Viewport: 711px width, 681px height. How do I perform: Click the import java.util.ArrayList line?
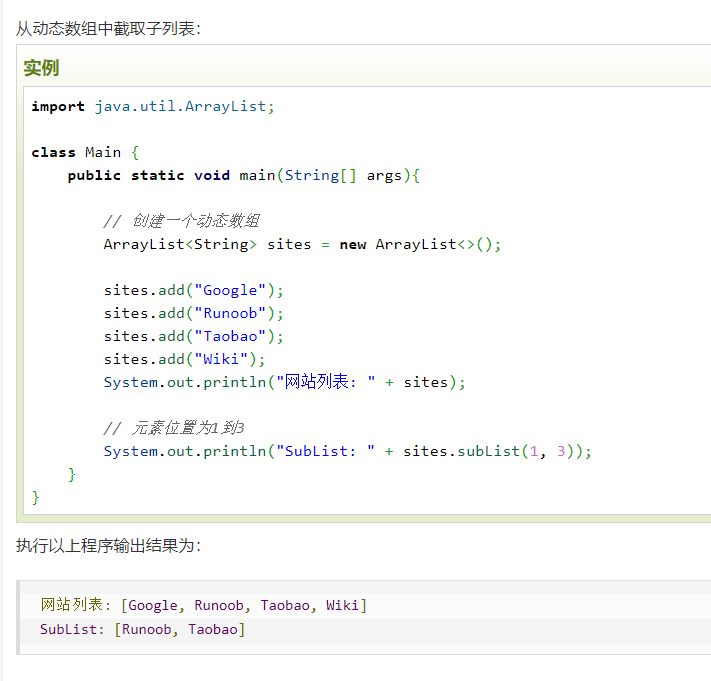153,107
